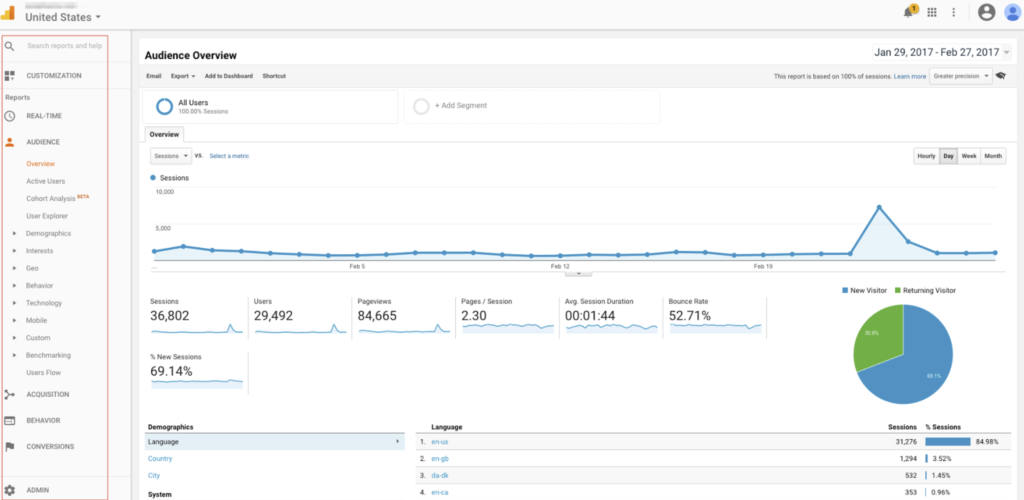Image resolution: width=1024 pixels, height=500 pixels.
Task: Click the notifications bell icon
Action: pyautogui.click(x=908, y=12)
